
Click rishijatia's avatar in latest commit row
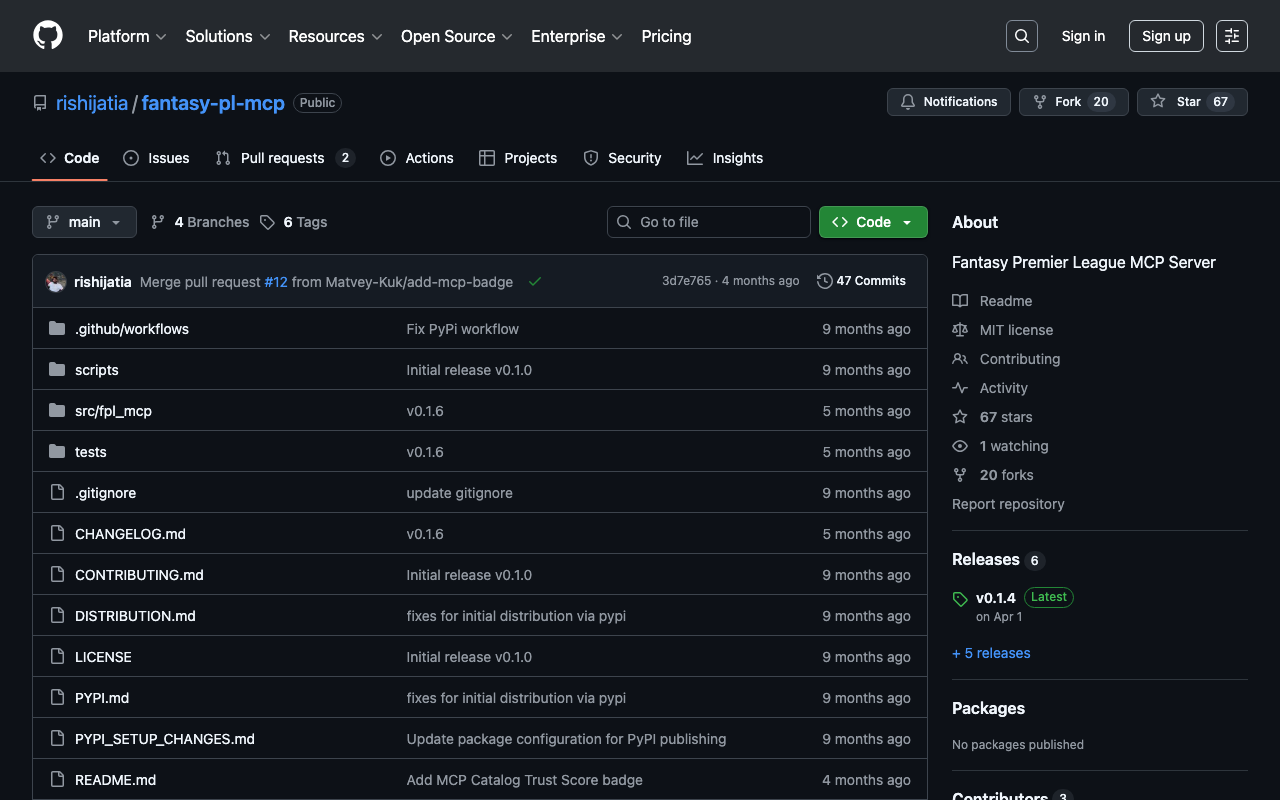(56, 282)
